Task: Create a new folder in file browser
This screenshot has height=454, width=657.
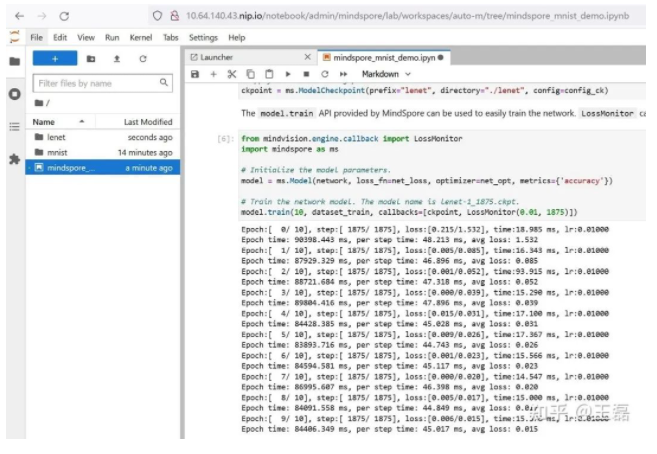Action: click(x=91, y=59)
